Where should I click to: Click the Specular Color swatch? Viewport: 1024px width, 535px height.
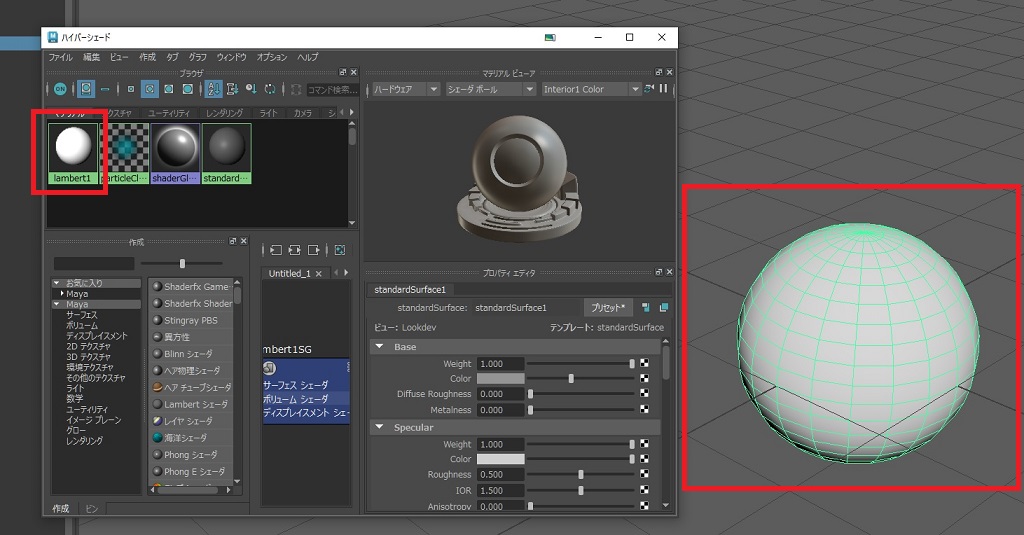[500, 459]
